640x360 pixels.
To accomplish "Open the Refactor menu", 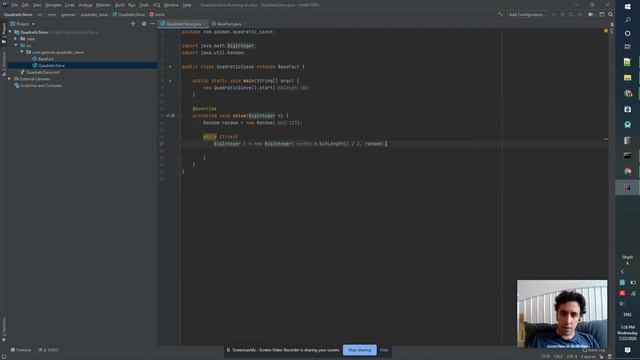I will pyautogui.click(x=103, y=5).
